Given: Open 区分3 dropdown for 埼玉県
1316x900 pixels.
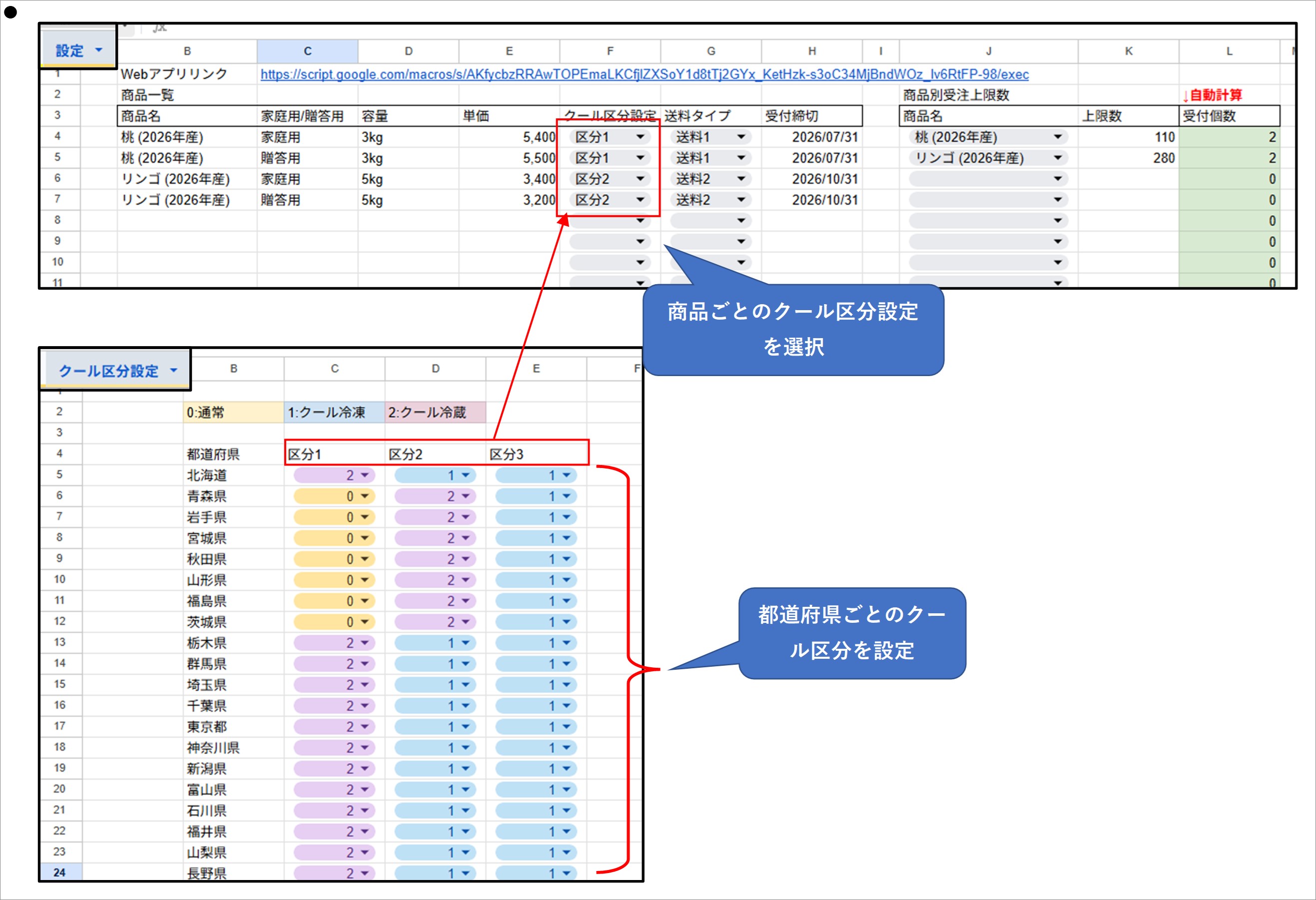Looking at the screenshot, I should click(536, 685).
